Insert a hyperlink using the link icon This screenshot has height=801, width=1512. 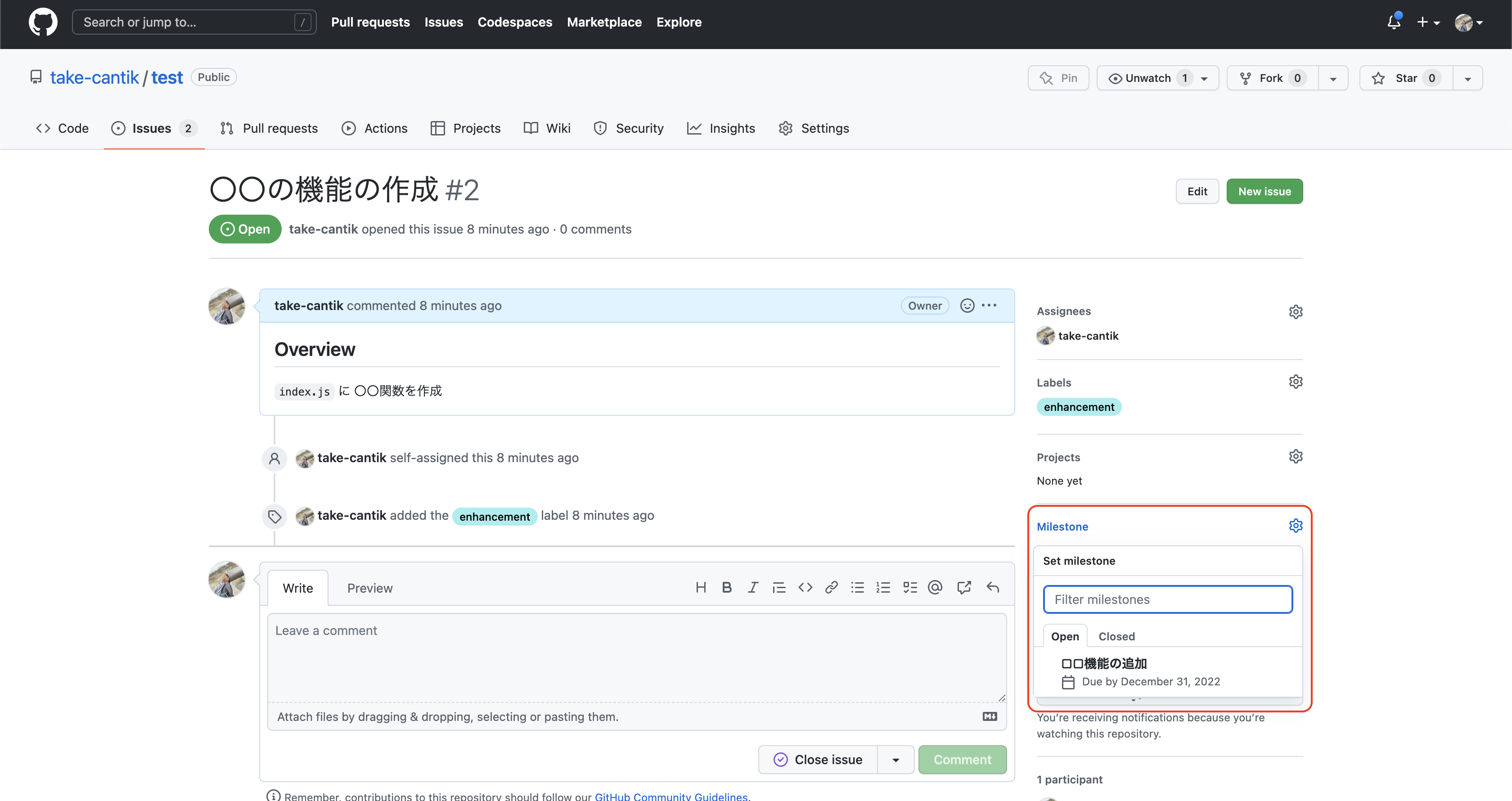click(x=831, y=587)
